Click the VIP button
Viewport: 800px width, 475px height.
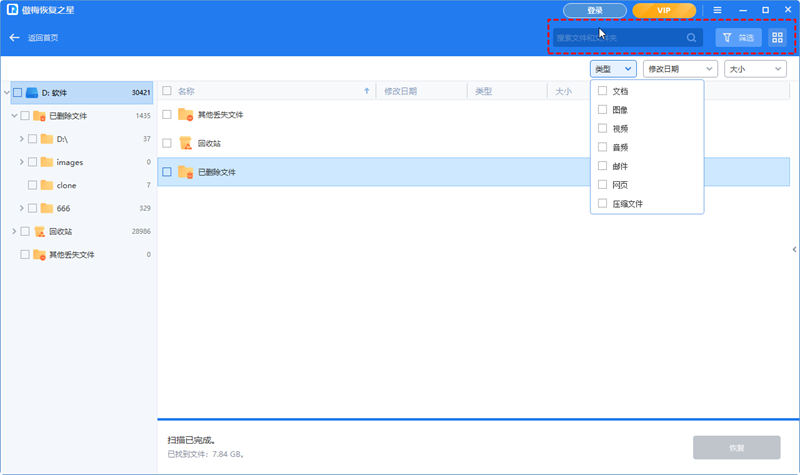pyautogui.click(x=664, y=10)
